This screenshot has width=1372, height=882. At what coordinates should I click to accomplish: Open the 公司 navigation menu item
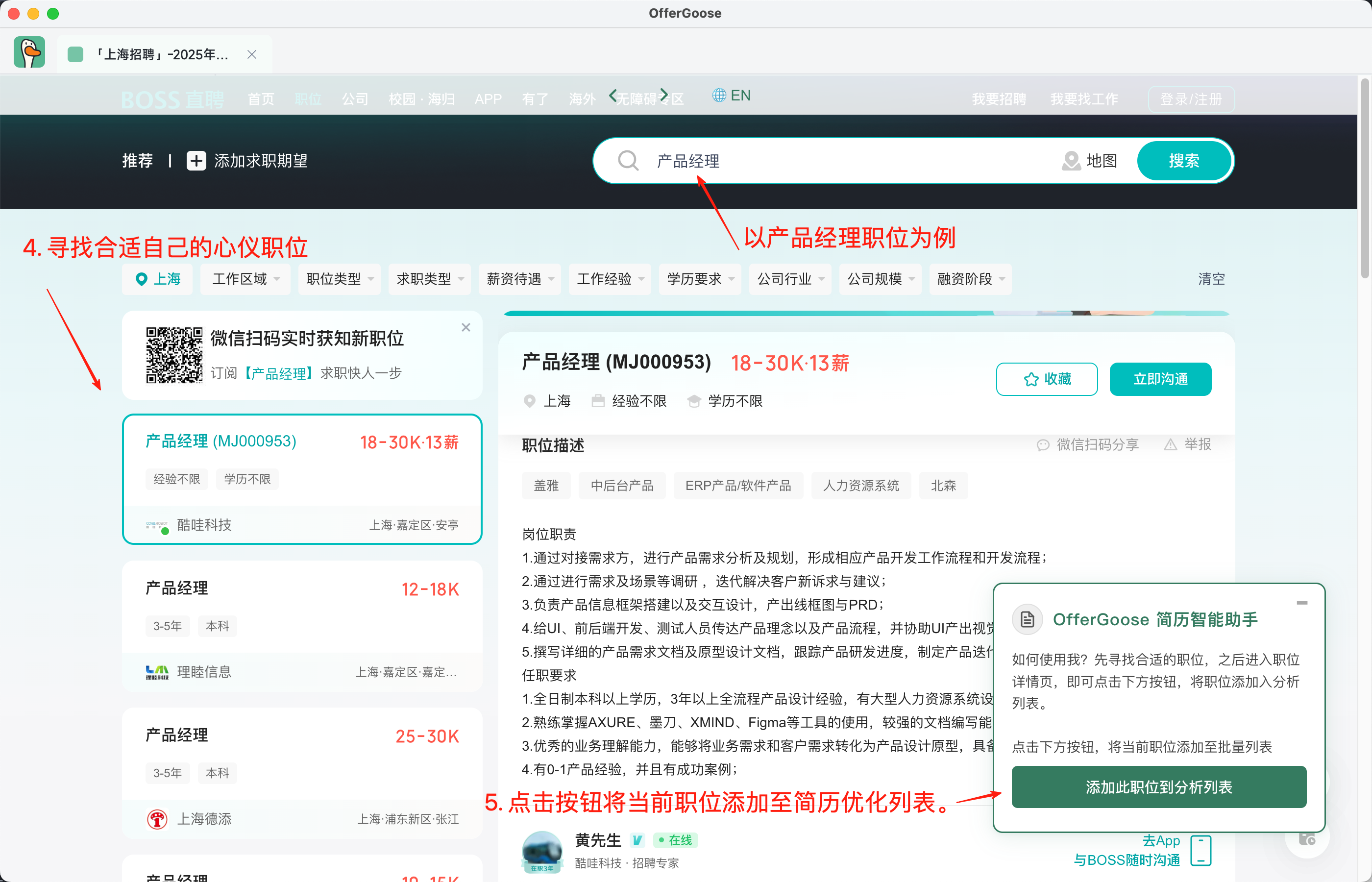[355, 99]
